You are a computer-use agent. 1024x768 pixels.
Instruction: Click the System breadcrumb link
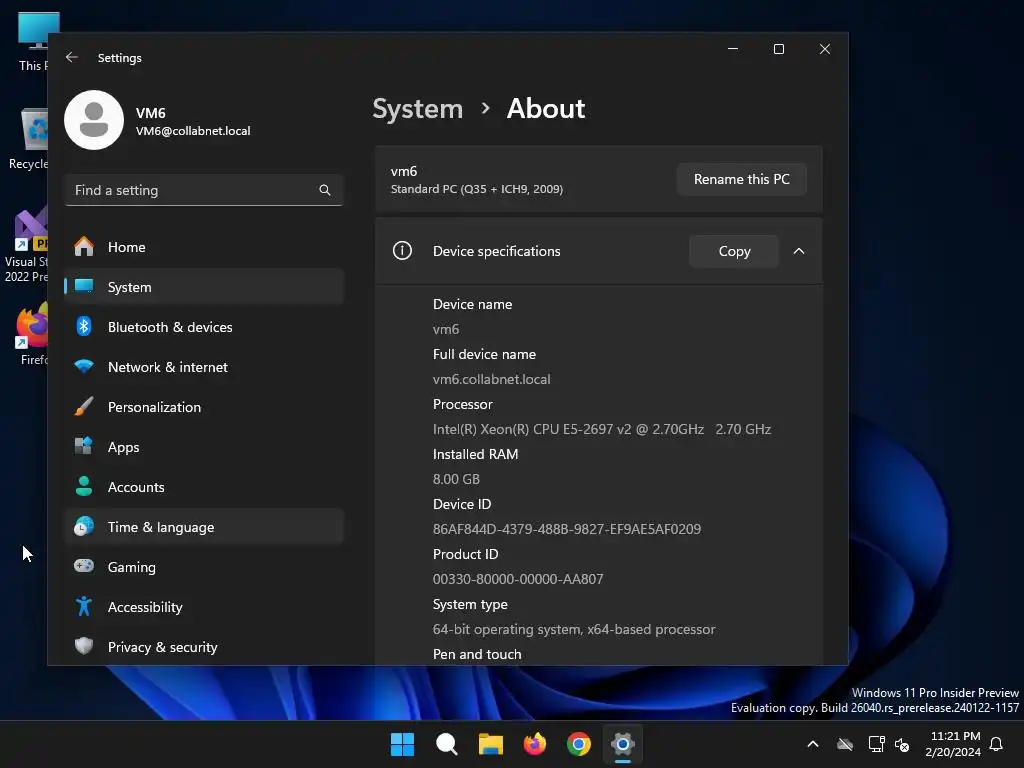(417, 108)
